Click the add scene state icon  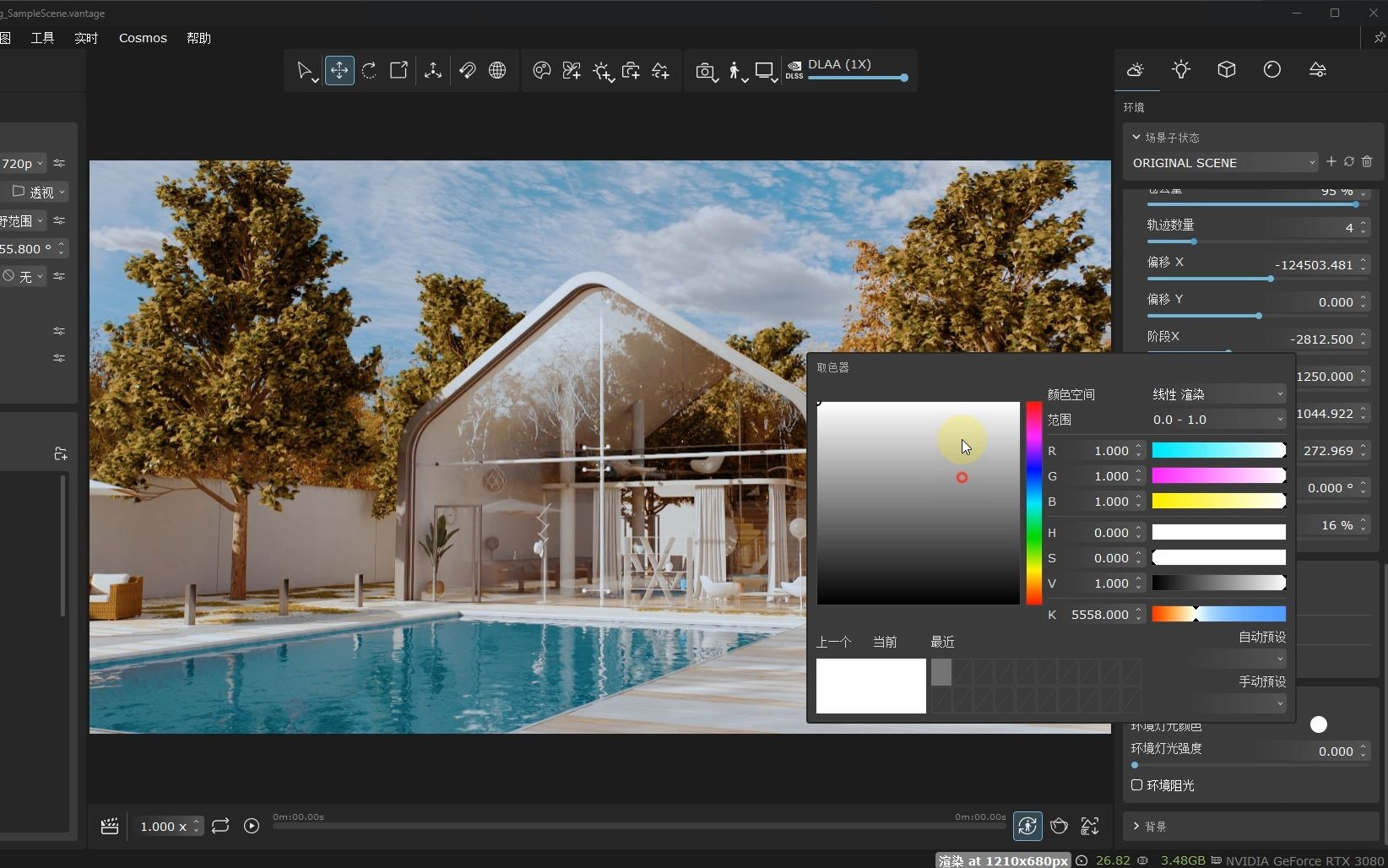(660, 71)
